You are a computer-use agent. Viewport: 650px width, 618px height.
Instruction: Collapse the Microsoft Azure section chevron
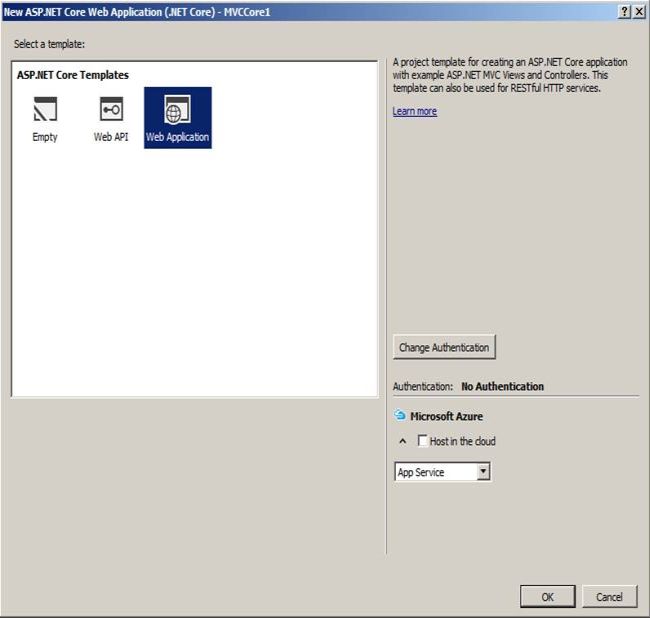(403, 441)
